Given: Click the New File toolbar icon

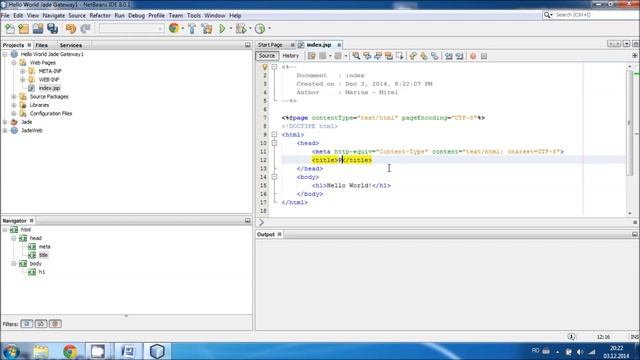Looking at the screenshot, I should 10,29.
